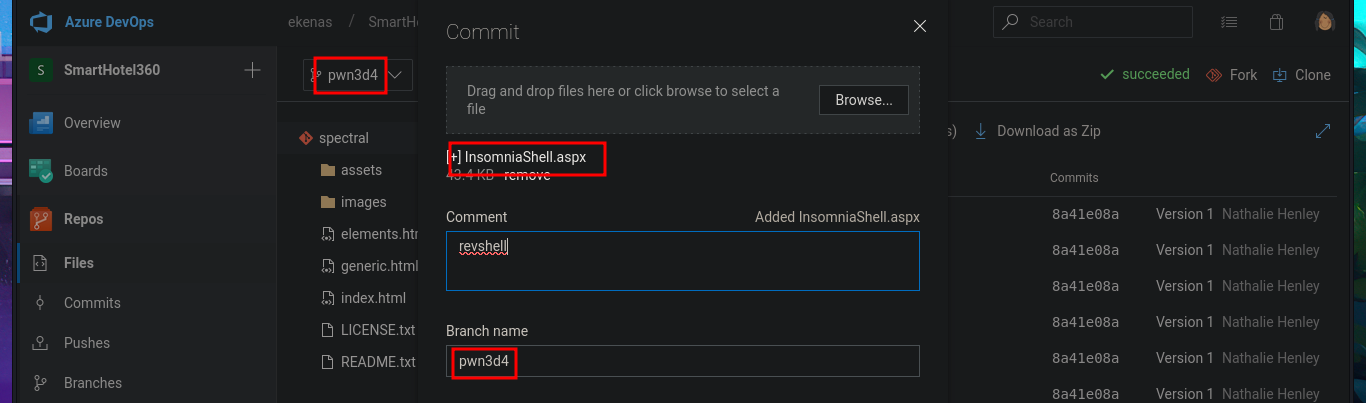The width and height of the screenshot is (1366, 403).
Task: Focus the Branch name field
Action: coord(682,361)
